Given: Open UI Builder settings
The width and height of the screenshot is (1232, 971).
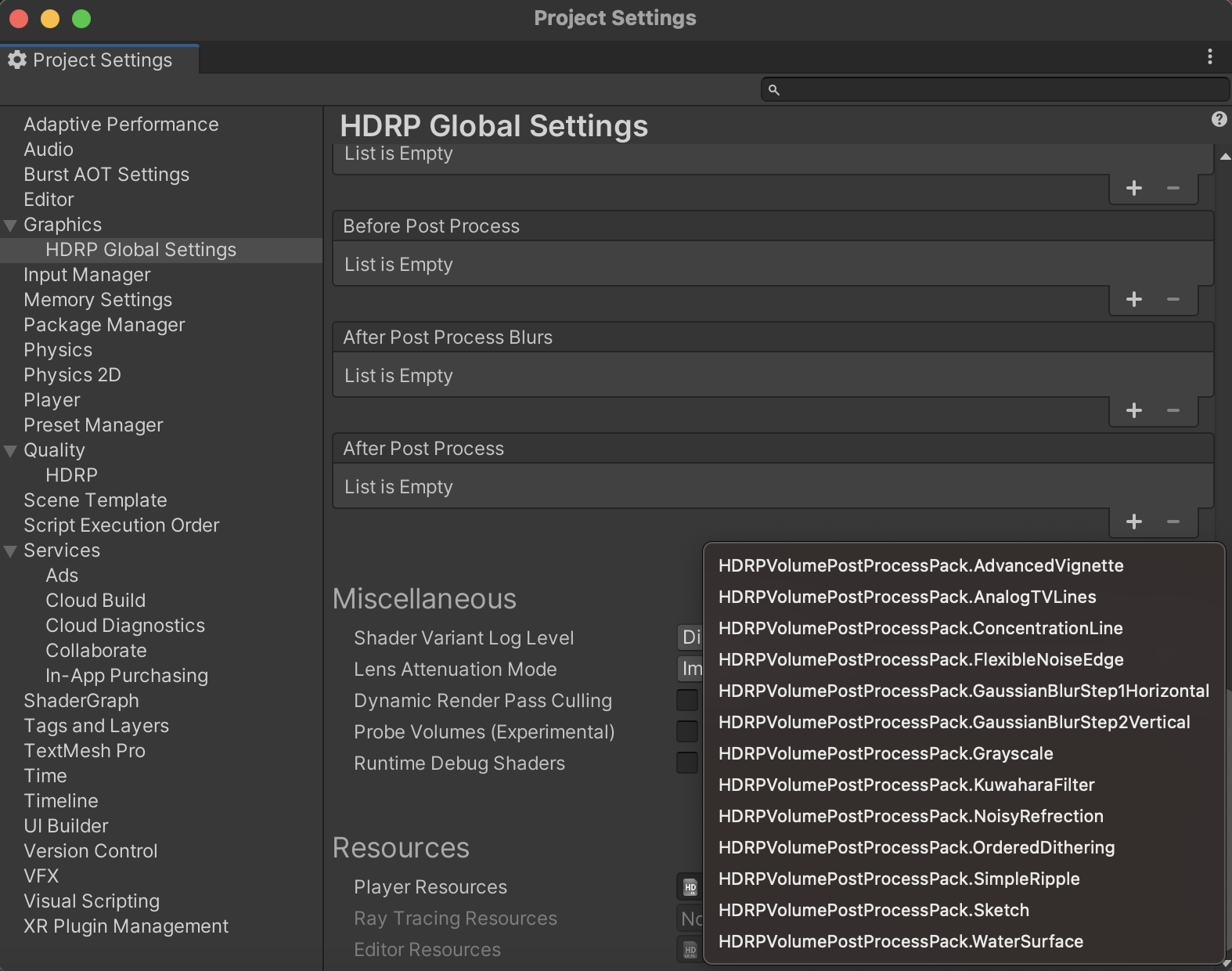Looking at the screenshot, I should click(x=66, y=826).
